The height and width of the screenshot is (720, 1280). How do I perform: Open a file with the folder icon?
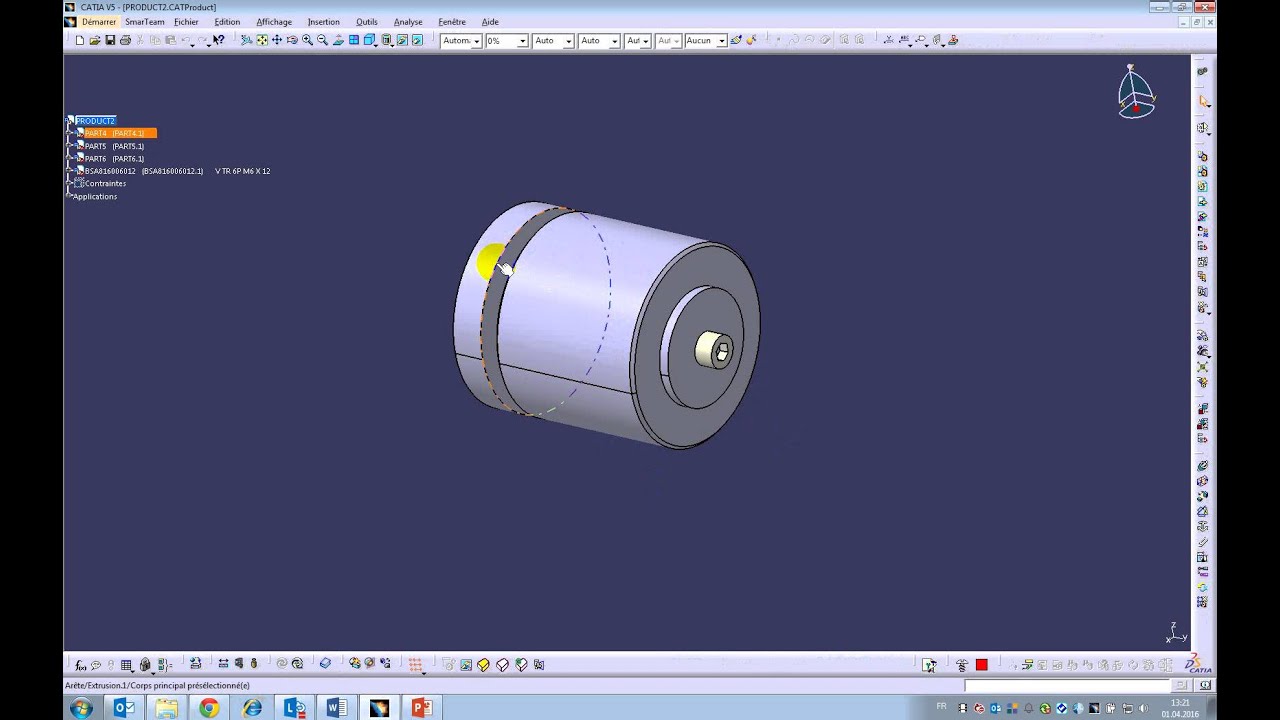(95, 40)
